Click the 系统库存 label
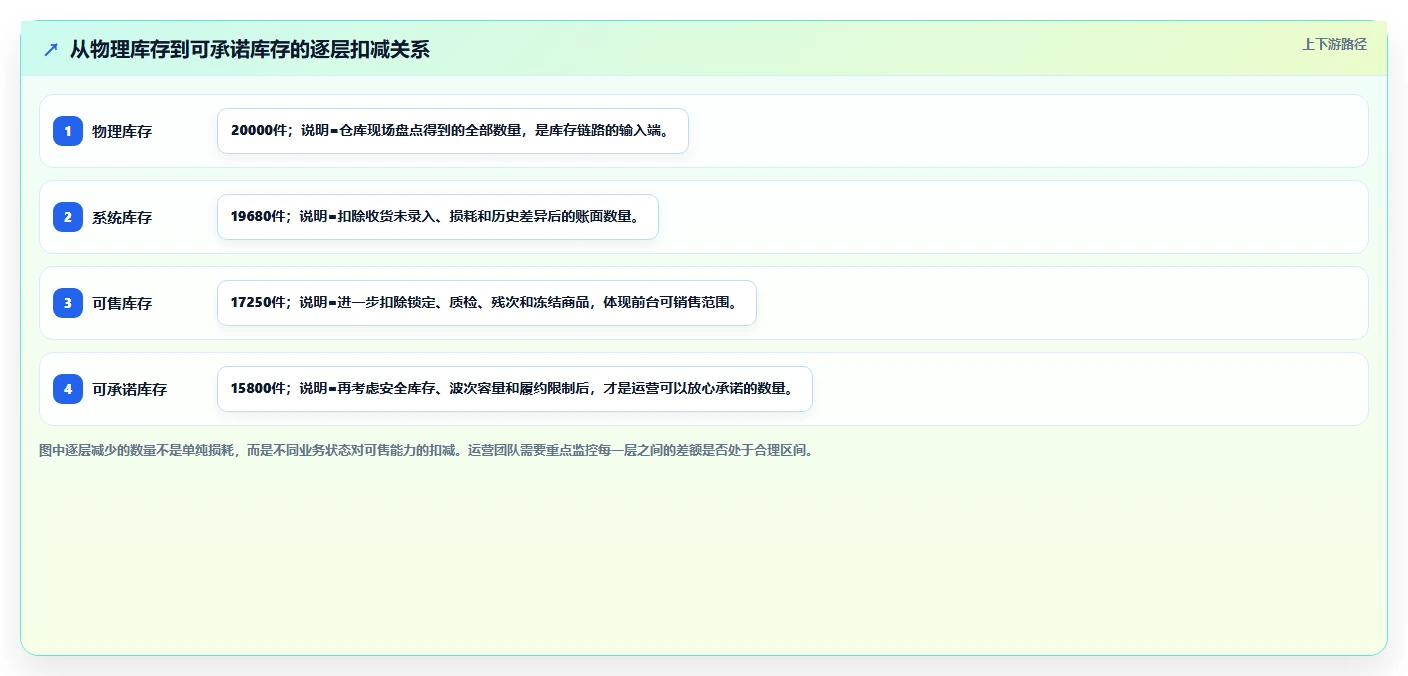Image resolution: width=1408 pixels, height=676 pixels. pyautogui.click(x=122, y=217)
